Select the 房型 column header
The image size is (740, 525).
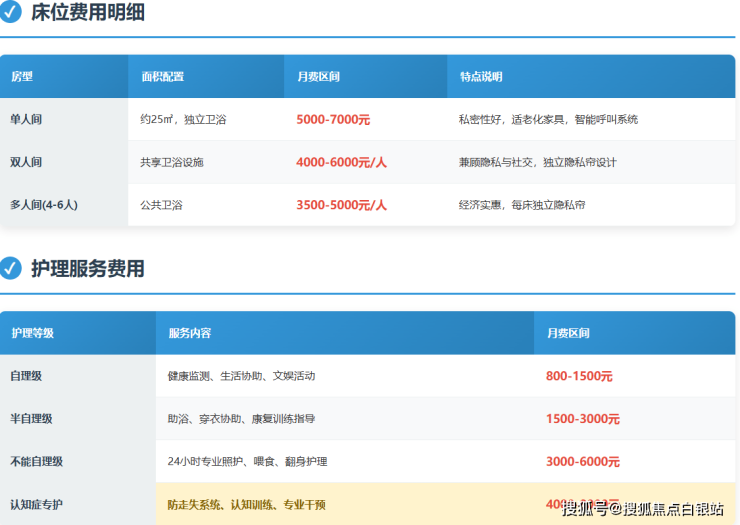pos(22,77)
